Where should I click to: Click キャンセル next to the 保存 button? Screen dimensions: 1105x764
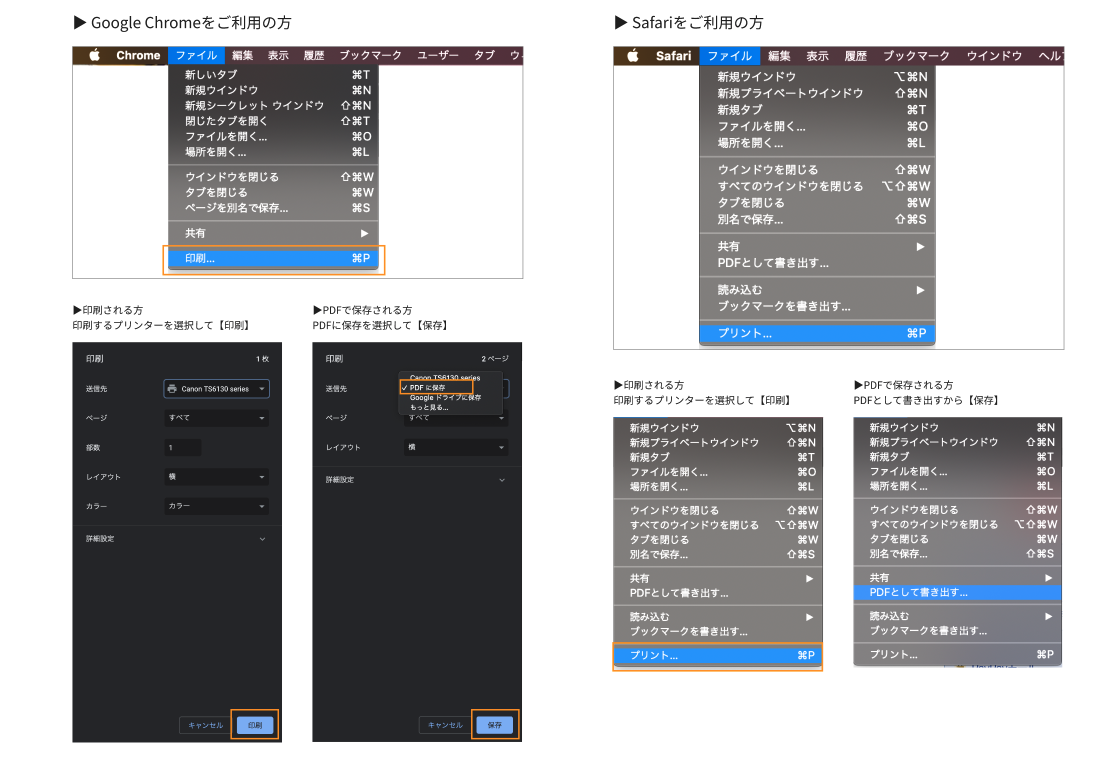[445, 725]
